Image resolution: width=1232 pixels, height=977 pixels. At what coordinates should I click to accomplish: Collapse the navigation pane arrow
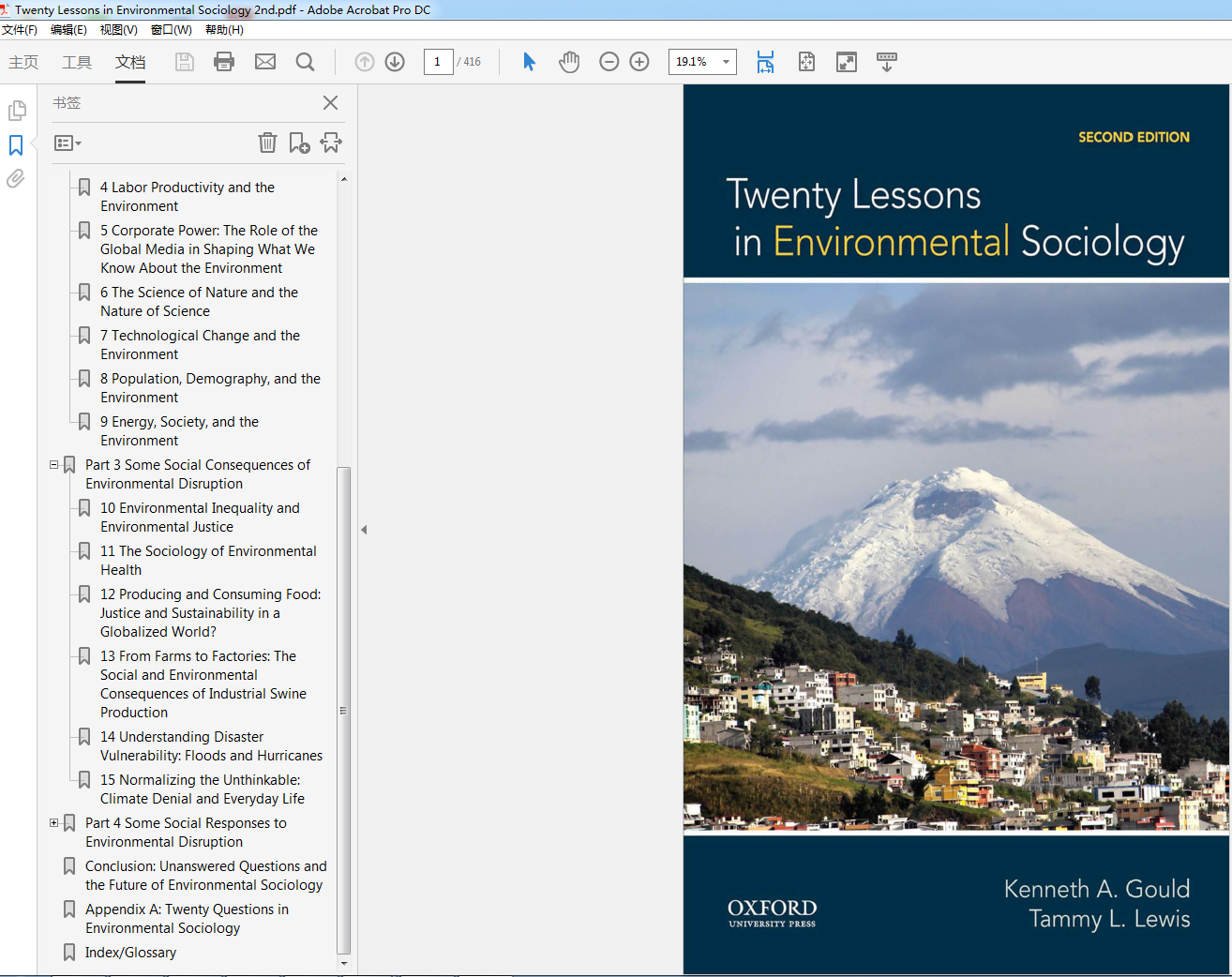click(x=364, y=530)
